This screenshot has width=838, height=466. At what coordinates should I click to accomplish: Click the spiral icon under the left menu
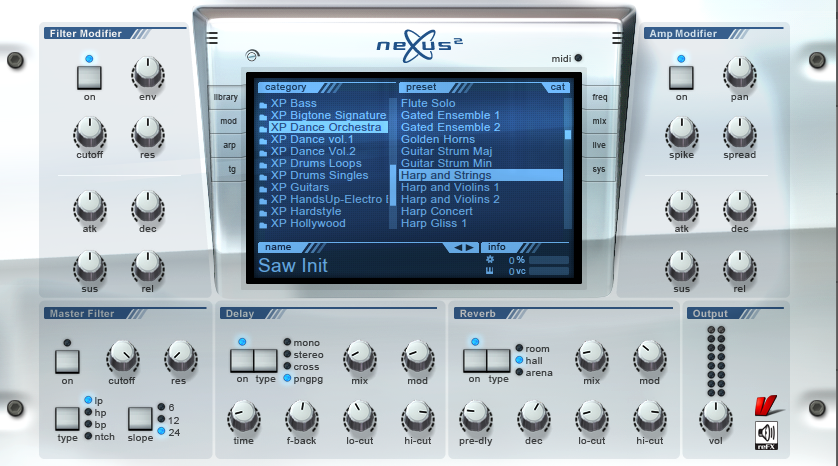252,55
